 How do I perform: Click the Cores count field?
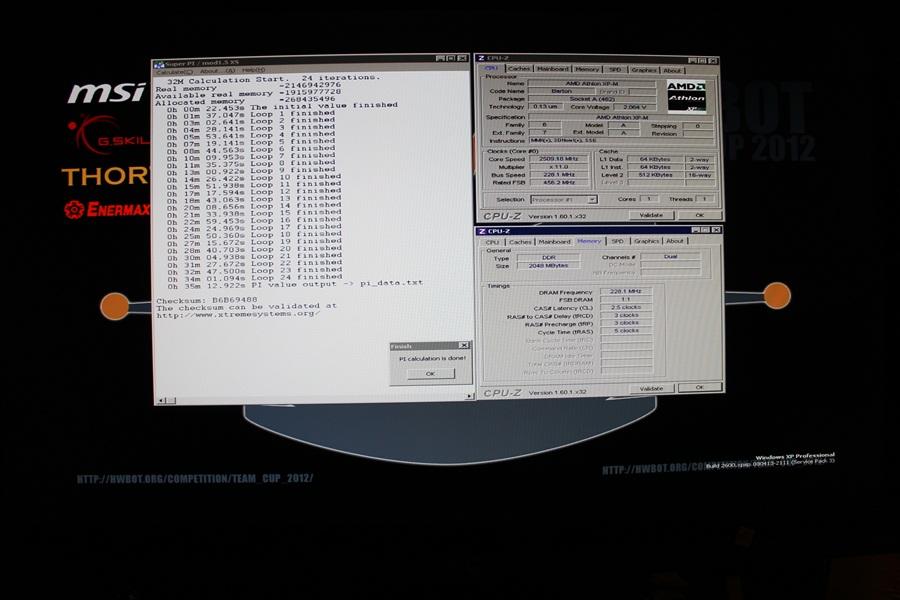[x=649, y=199]
